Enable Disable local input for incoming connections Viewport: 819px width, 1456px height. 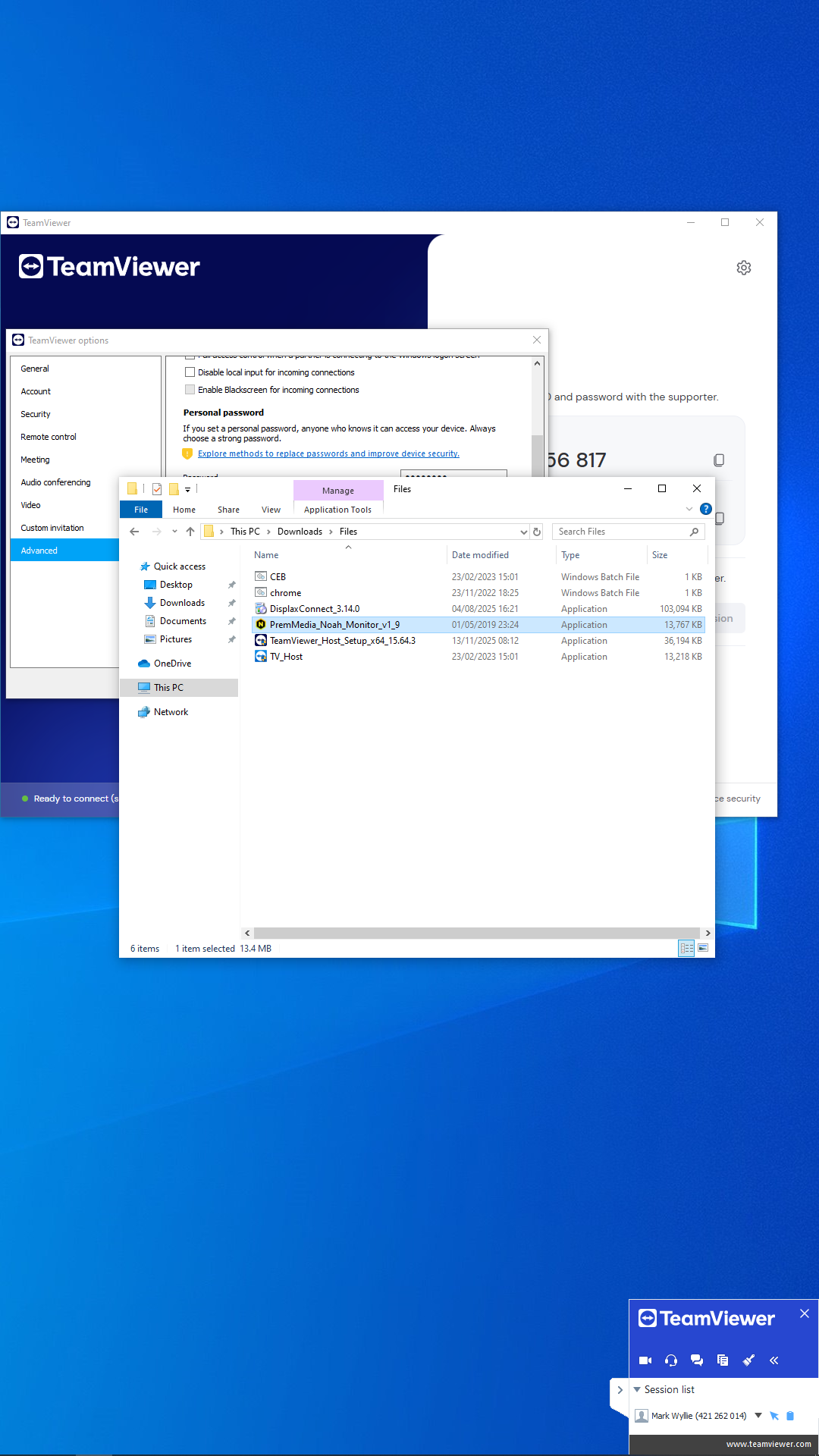190,372
